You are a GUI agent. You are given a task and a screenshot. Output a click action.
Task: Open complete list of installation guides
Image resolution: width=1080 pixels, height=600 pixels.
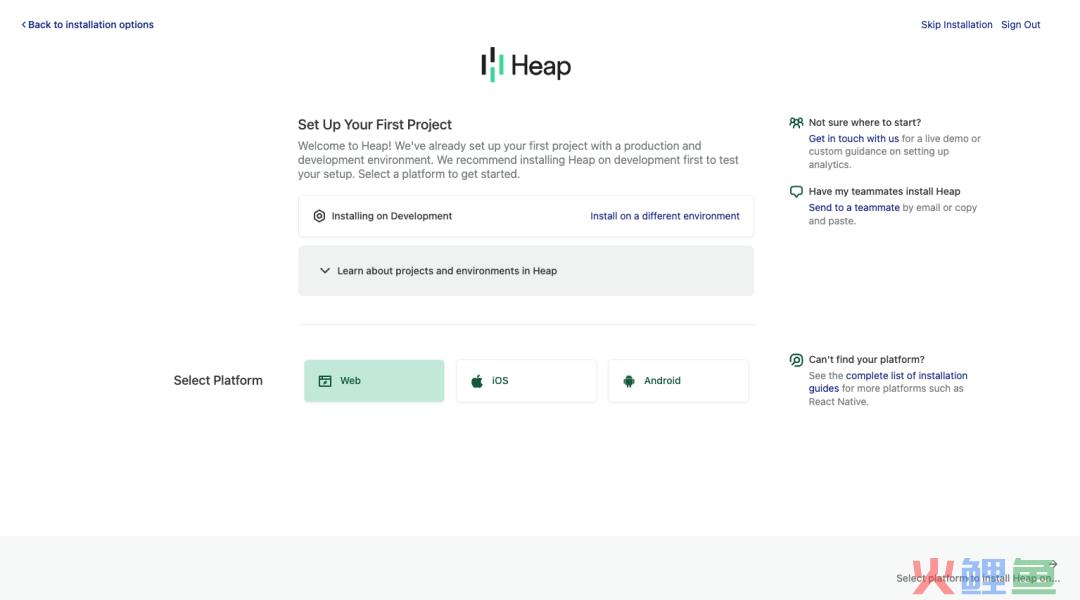[889, 382]
